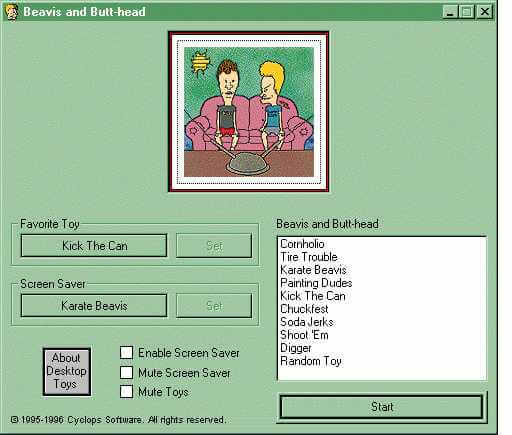Select Random Toy list item
This screenshot has width=512, height=435.
pos(311,361)
